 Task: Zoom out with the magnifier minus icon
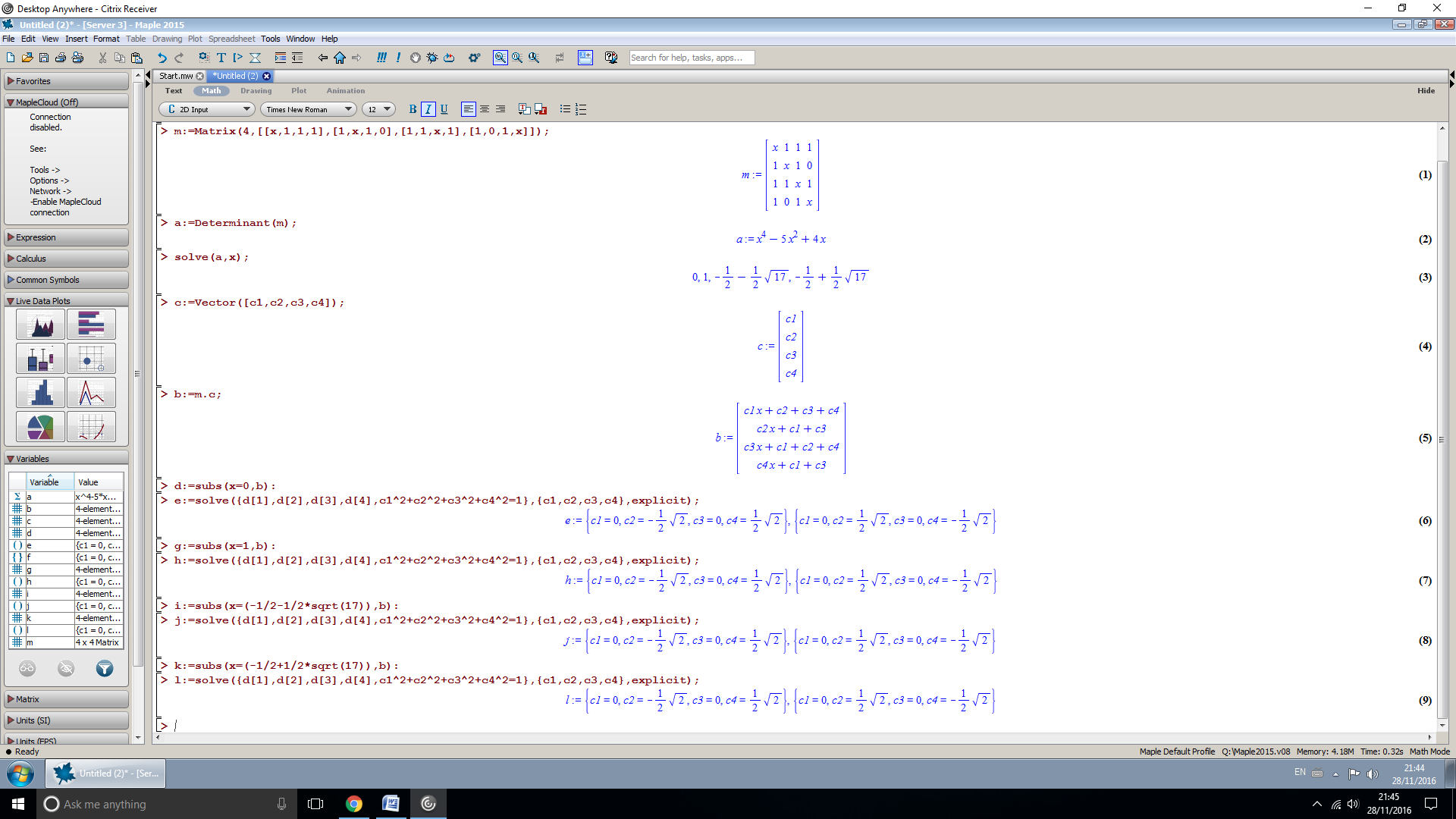(x=534, y=58)
